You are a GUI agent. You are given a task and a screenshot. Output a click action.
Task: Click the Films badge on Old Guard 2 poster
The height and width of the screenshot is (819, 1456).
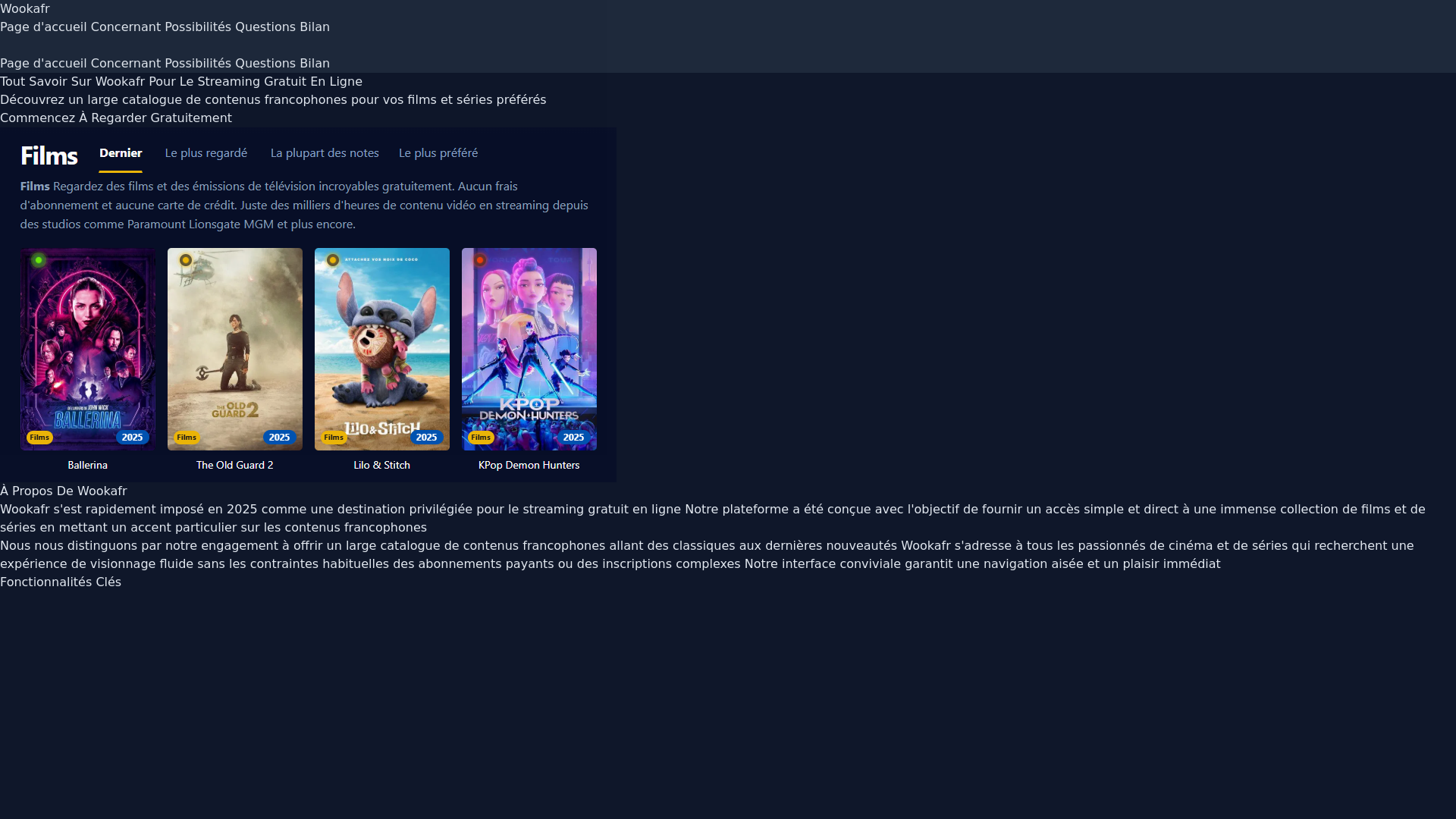click(187, 438)
